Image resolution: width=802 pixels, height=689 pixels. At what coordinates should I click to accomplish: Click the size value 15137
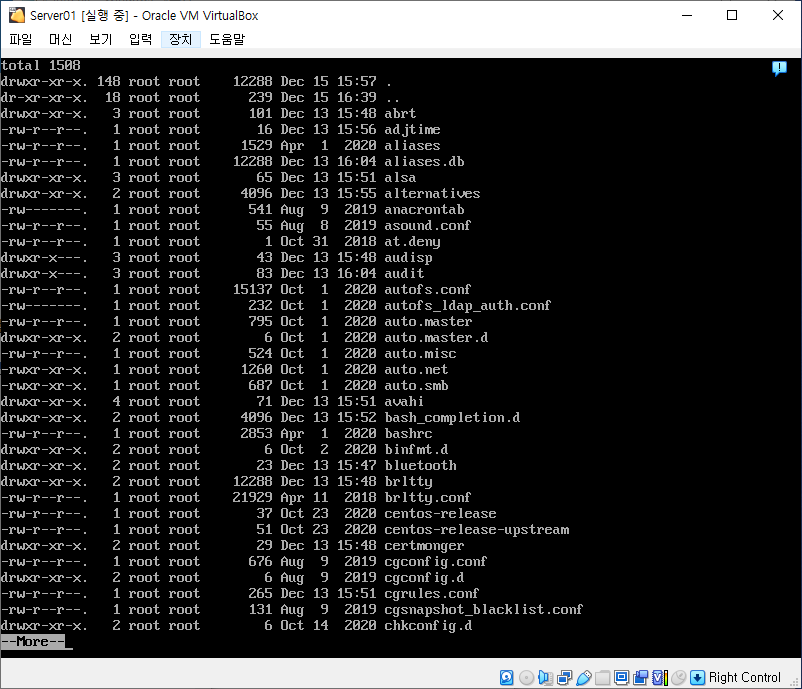(253, 290)
